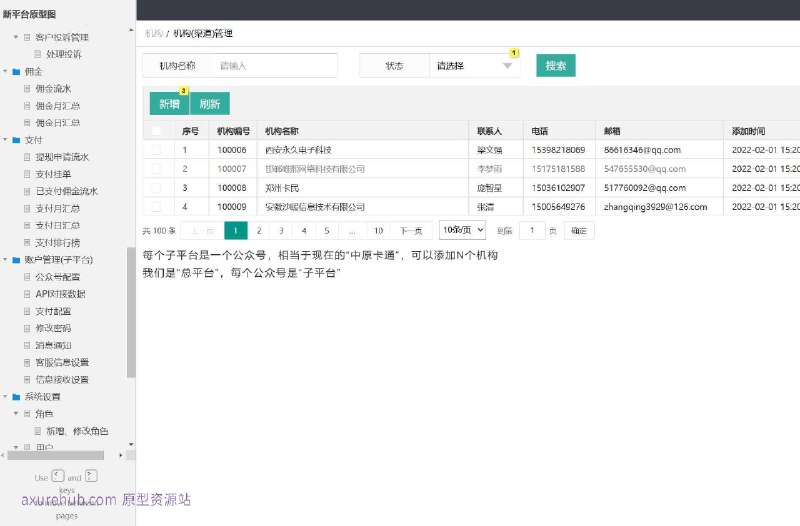This screenshot has height=526, width=800.
Task: Click the green 搜索 button
Action: (x=556, y=65)
